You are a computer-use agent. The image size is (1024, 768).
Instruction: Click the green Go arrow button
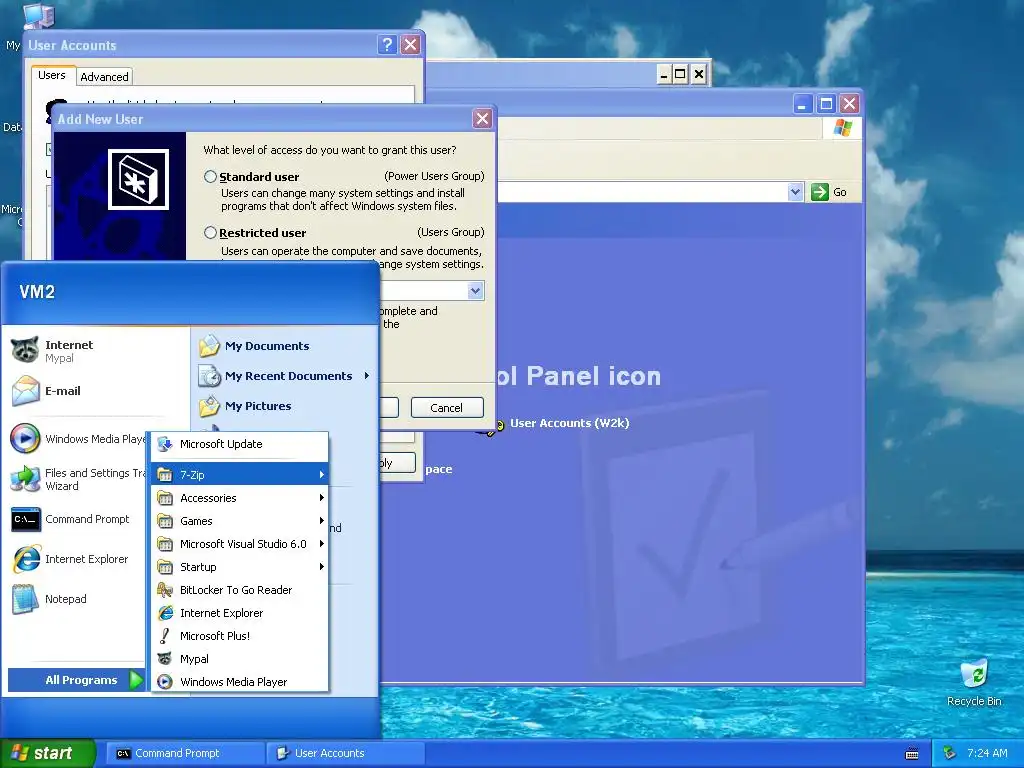(x=820, y=192)
